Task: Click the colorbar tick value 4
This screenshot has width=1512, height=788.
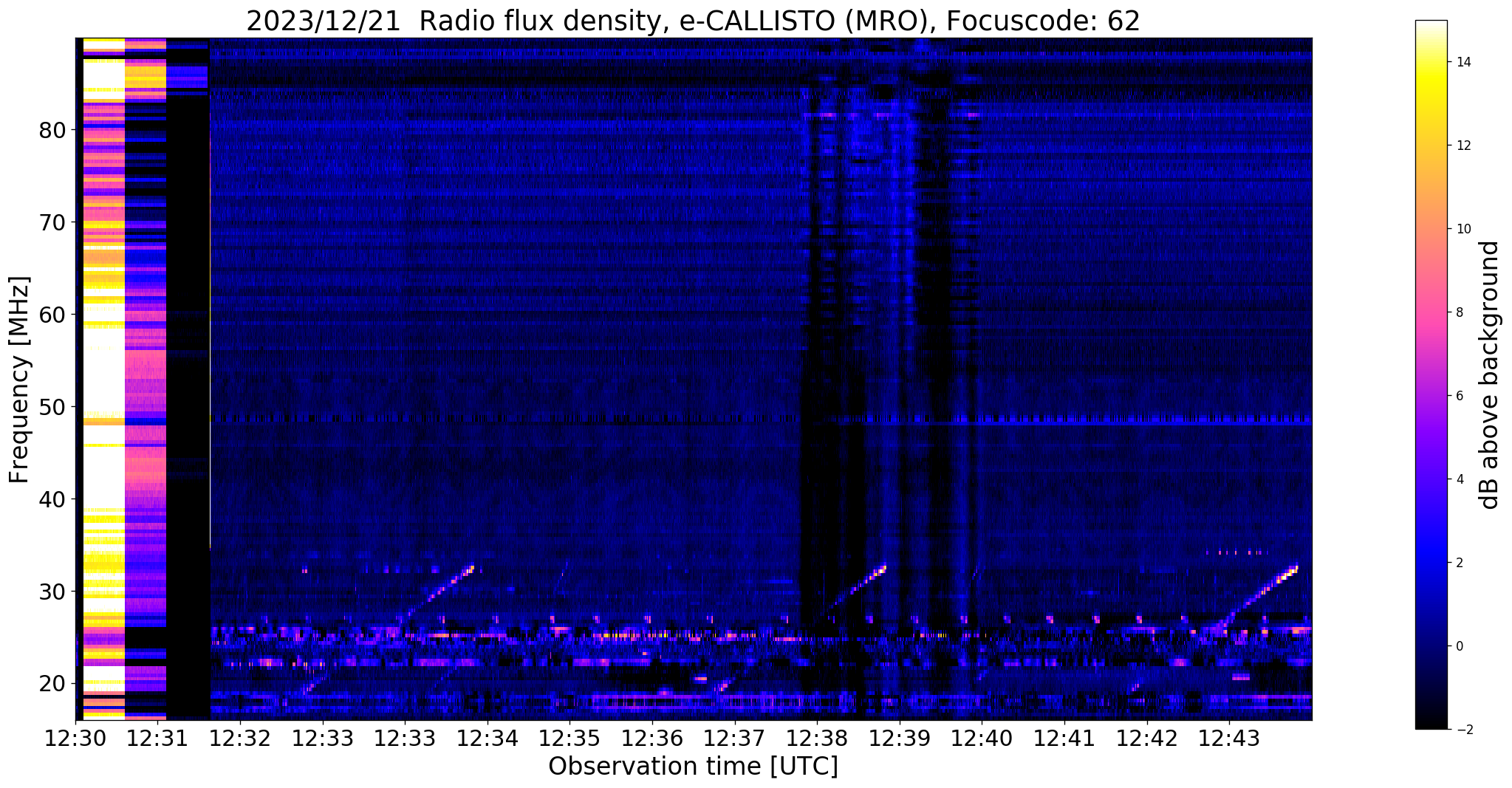Action: [1460, 479]
